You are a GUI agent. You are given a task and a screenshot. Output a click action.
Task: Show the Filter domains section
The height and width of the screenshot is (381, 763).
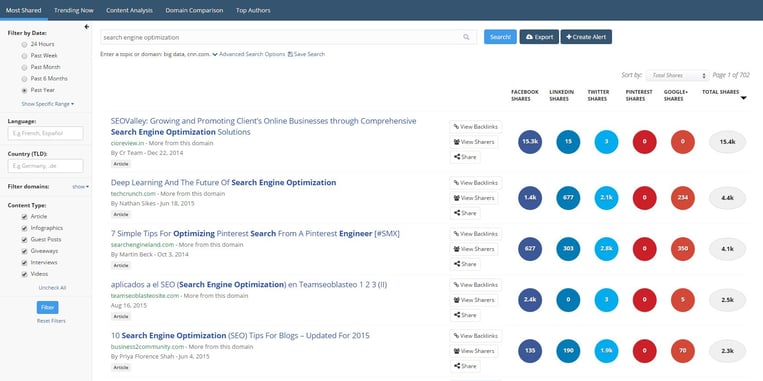coord(80,186)
